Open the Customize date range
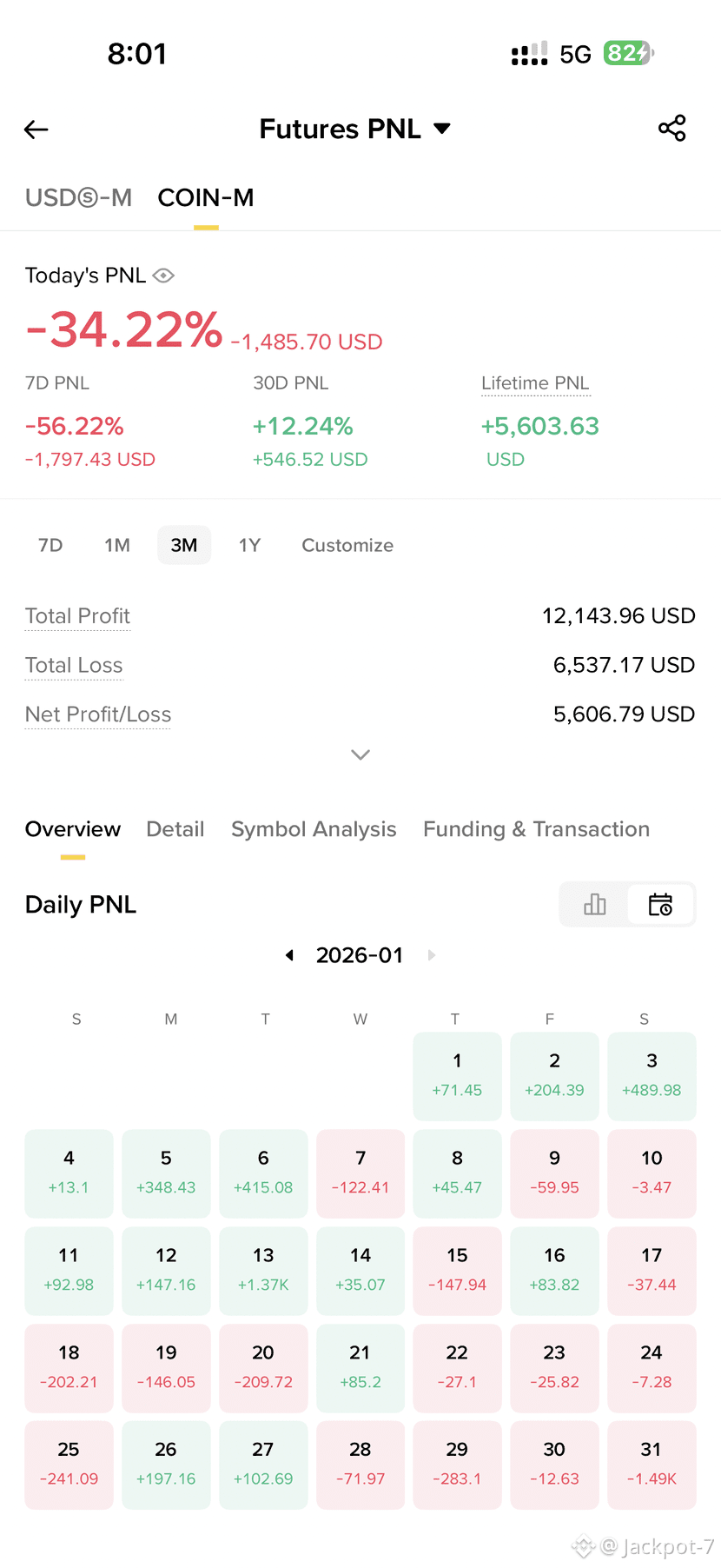Image resolution: width=721 pixels, height=1568 pixels. click(347, 545)
